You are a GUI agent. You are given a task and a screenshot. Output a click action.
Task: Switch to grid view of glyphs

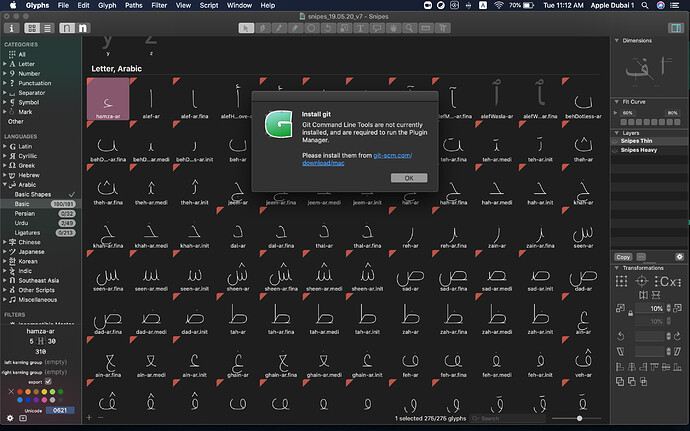click(x=32, y=28)
